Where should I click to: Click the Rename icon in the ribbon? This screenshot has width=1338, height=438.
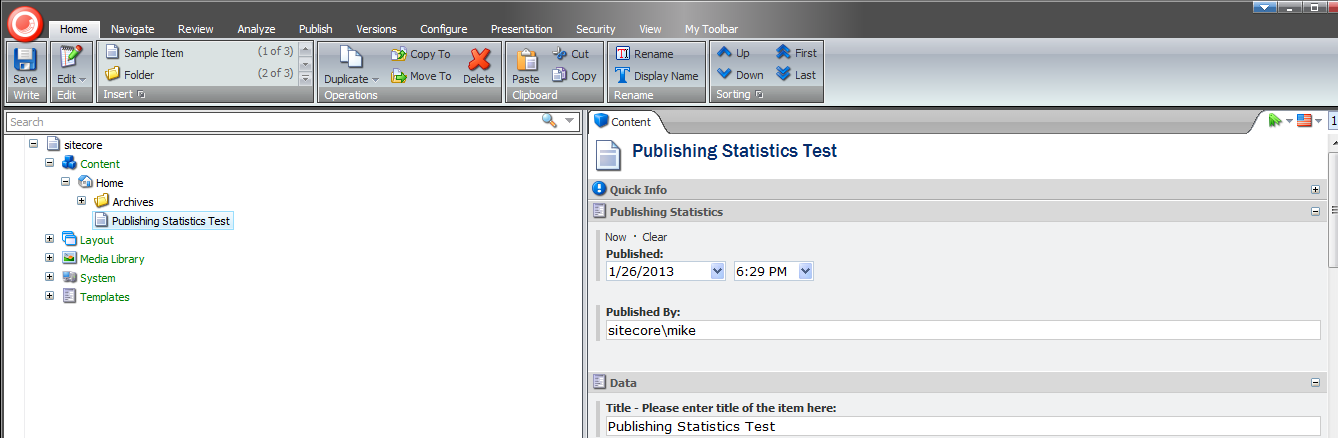click(623, 54)
